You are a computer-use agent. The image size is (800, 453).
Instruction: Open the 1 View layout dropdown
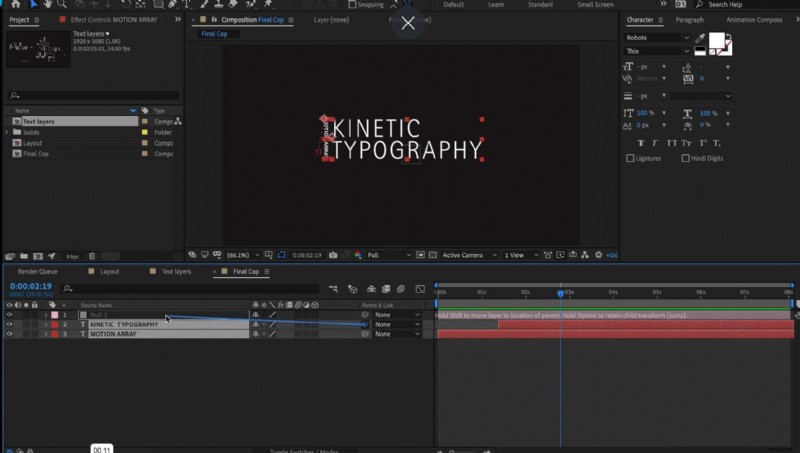coord(521,255)
